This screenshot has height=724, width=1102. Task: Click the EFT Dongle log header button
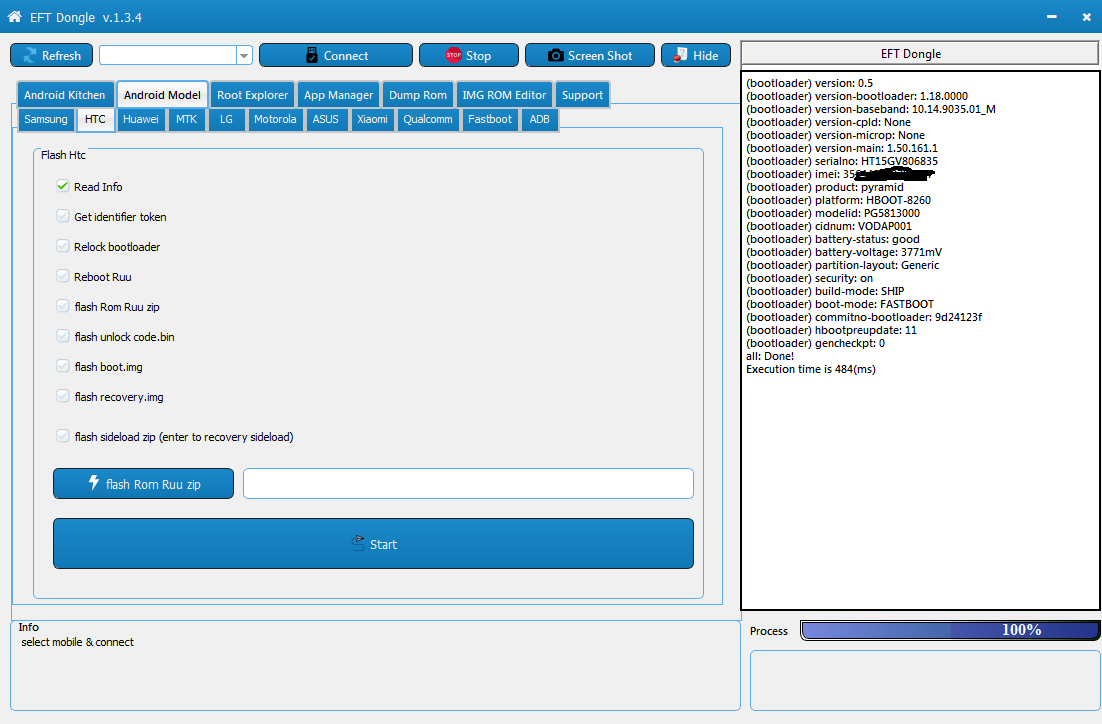click(x=919, y=53)
